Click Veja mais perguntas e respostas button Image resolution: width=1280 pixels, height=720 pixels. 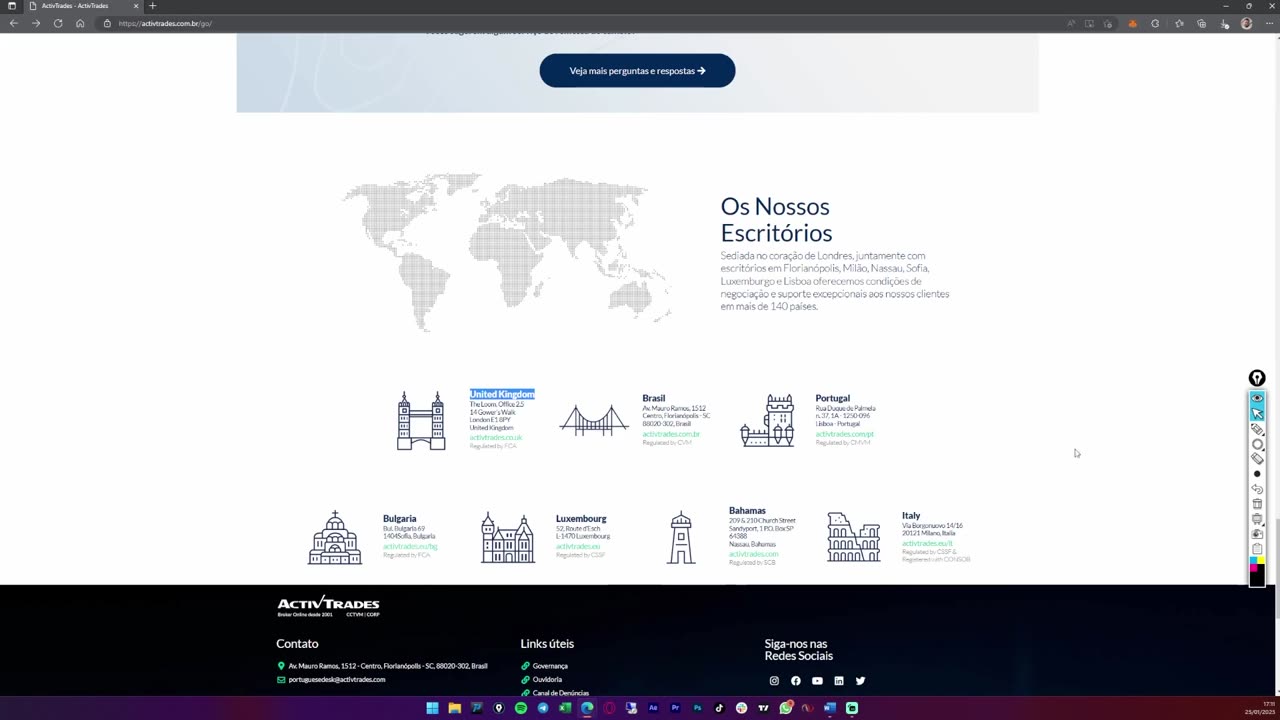[x=637, y=71]
